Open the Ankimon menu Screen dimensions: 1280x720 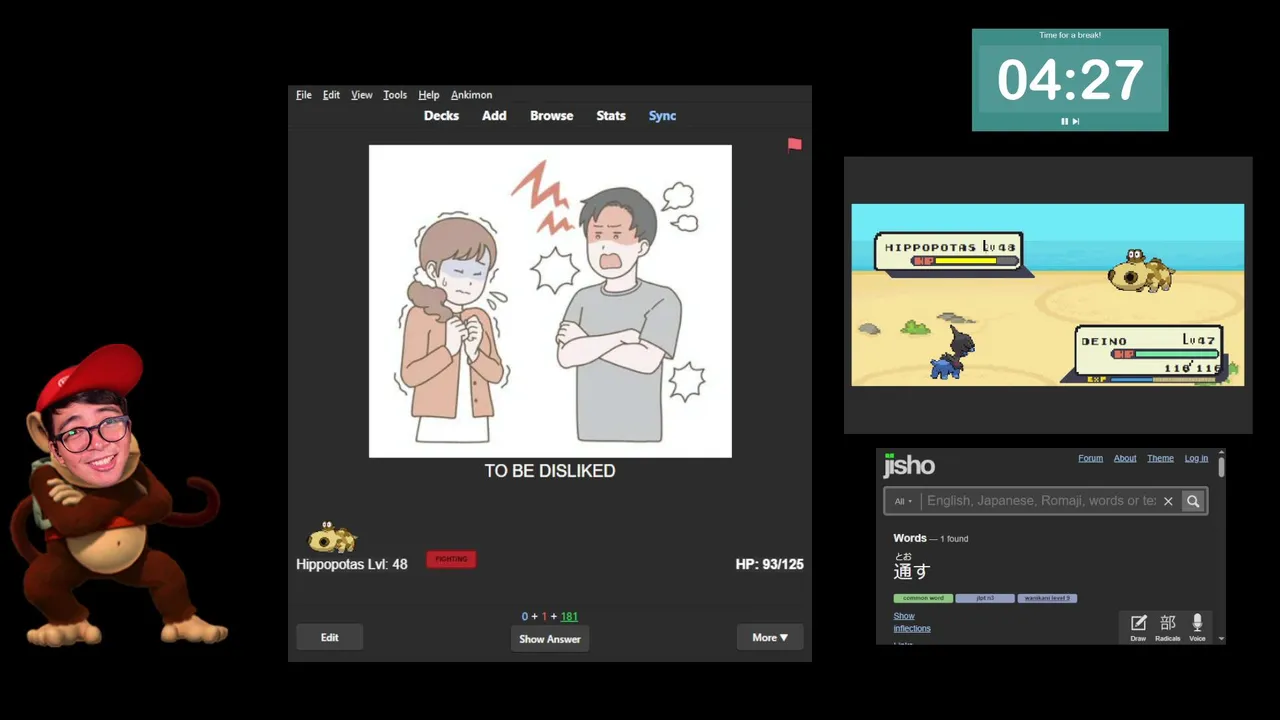[471, 95]
